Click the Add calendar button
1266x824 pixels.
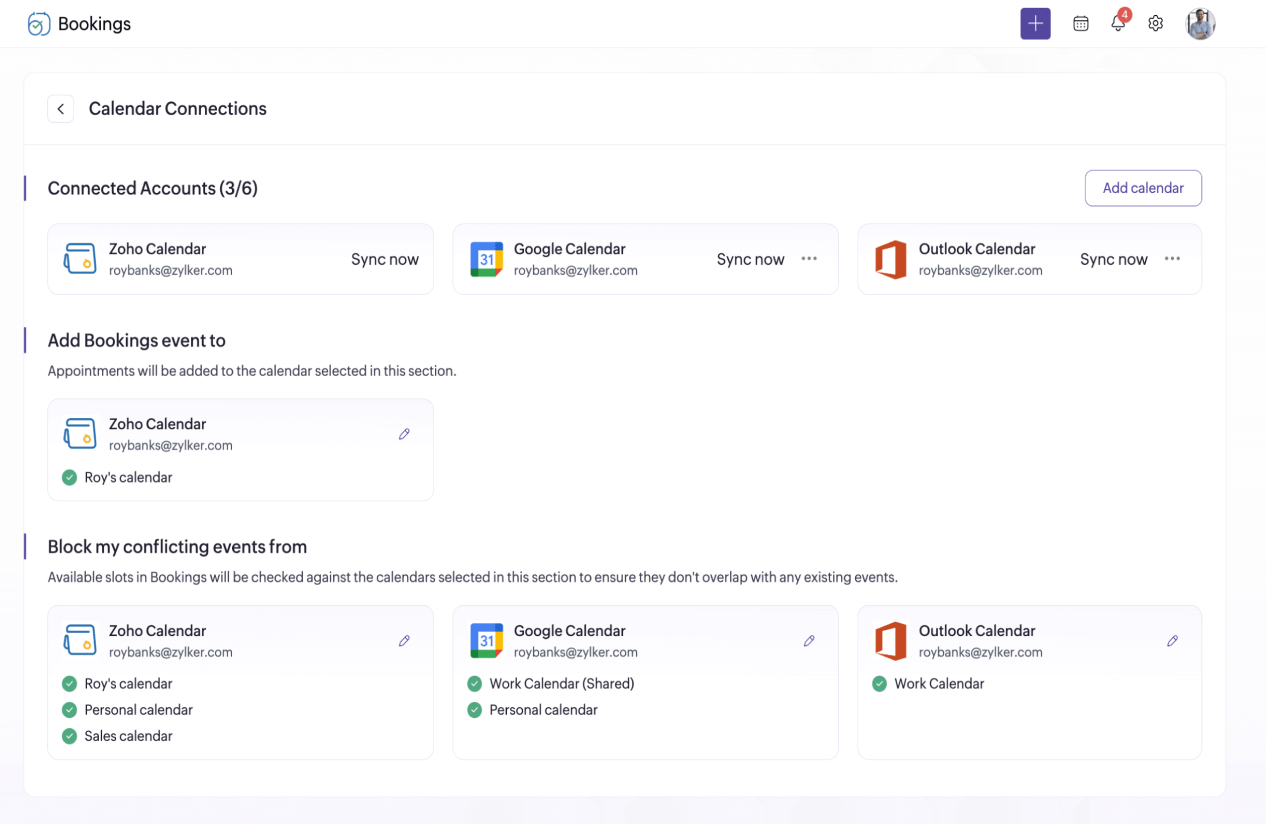[1142, 188]
